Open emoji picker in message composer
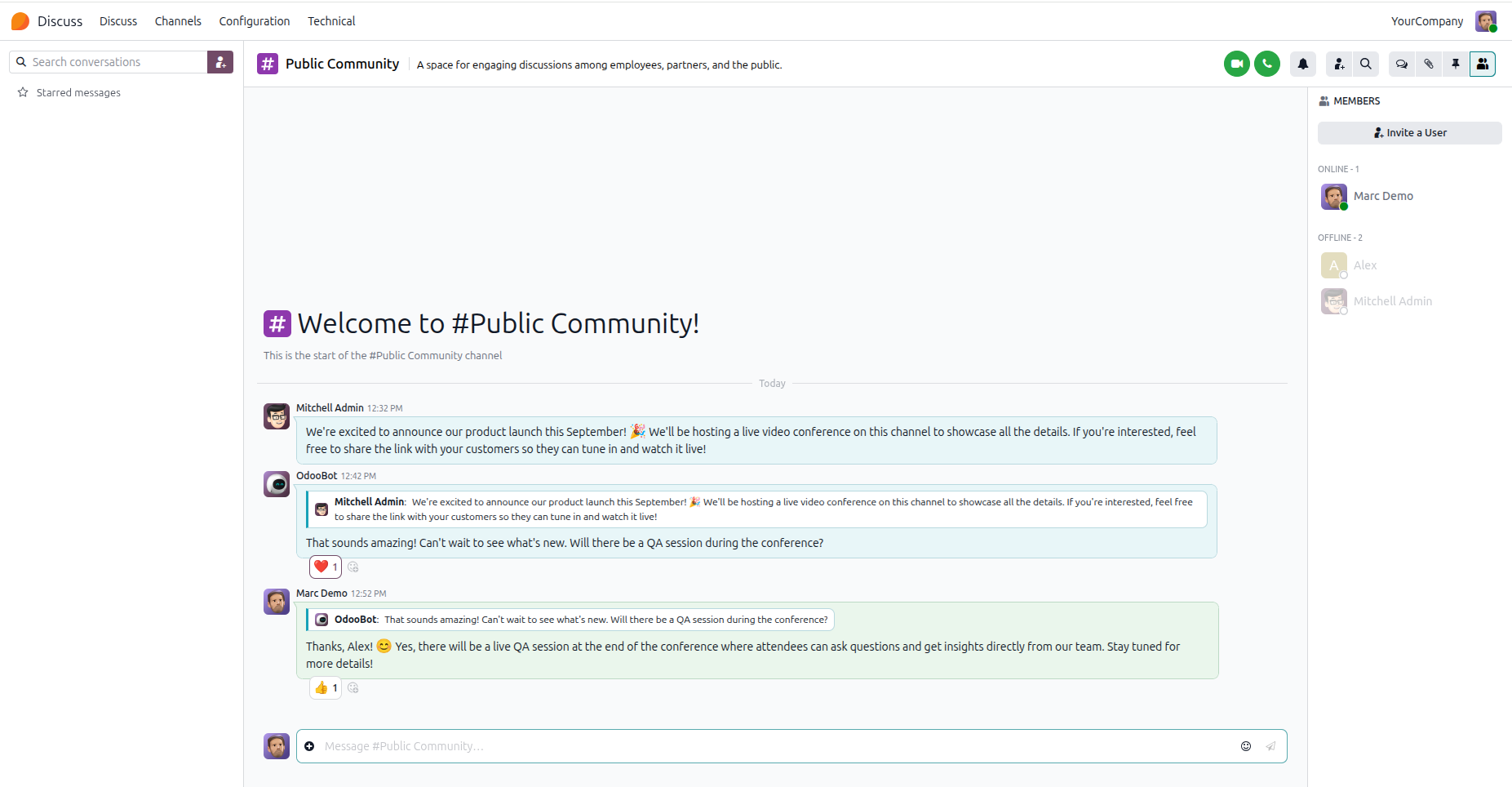This screenshot has height=787, width=1512. 1245,746
